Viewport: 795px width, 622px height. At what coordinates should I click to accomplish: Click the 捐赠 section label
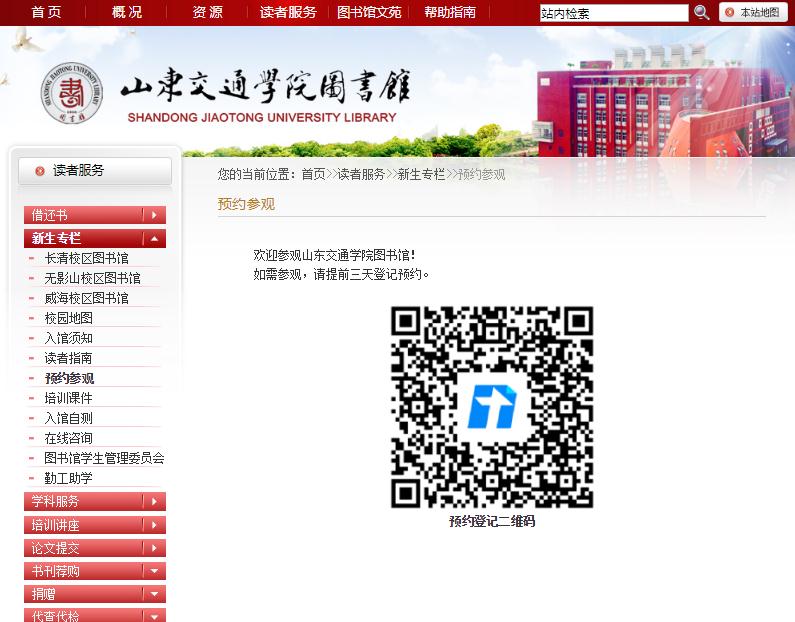[x=44, y=594]
